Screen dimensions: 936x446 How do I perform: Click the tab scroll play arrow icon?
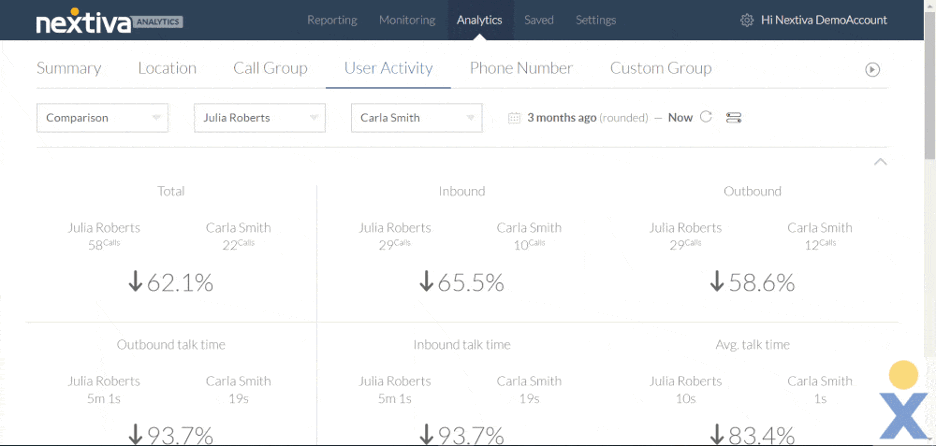pos(872,70)
